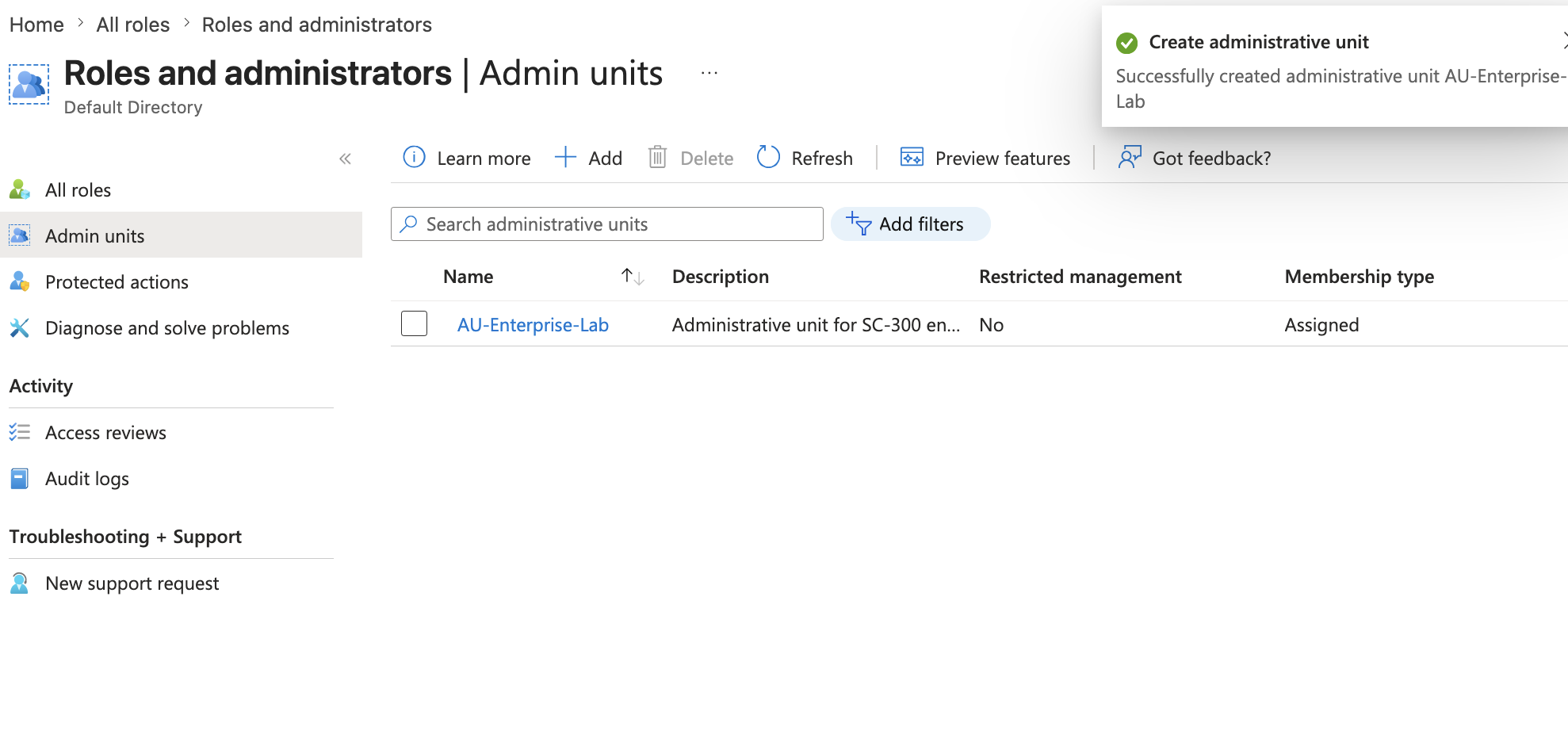Viewport: 1568px width, 742px height.
Task: Click the Roles and administrators header icon
Action: pyautogui.click(x=29, y=84)
